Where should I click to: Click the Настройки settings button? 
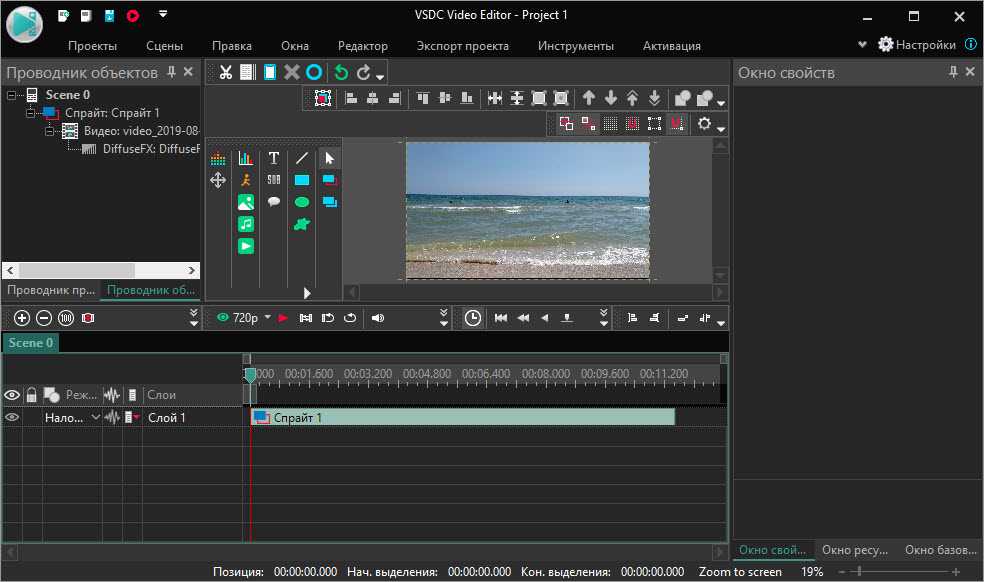pos(916,45)
